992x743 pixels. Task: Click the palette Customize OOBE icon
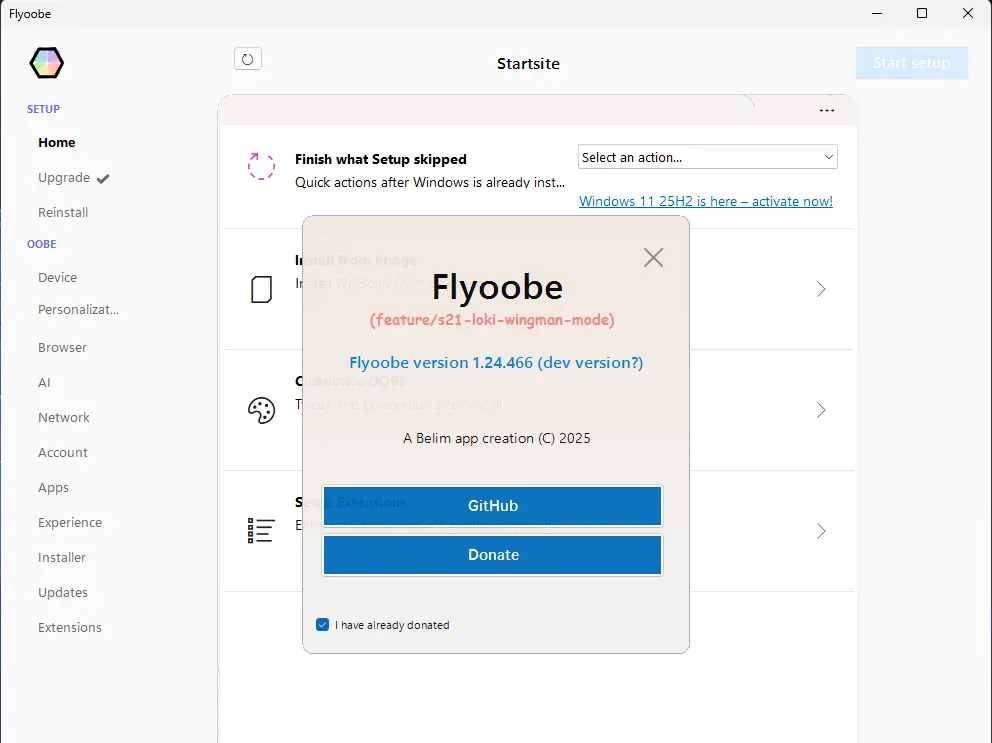(261, 410)
